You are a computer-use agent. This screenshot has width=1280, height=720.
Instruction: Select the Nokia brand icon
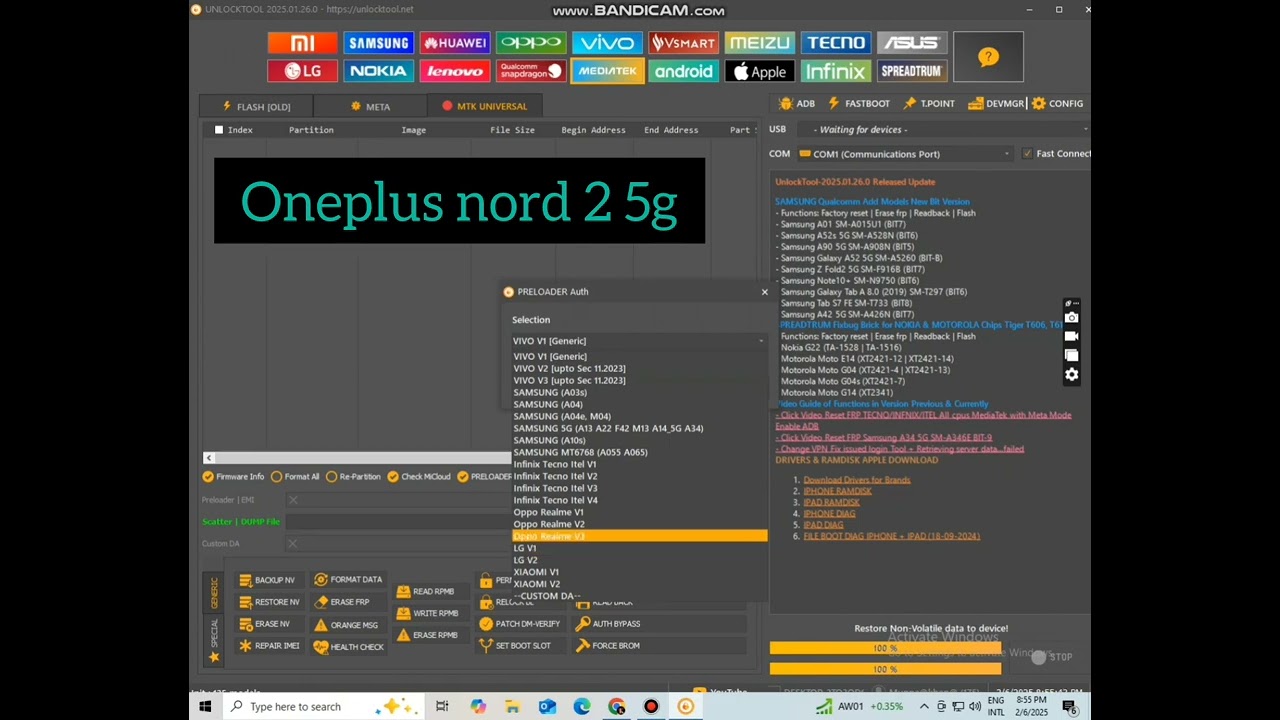tap(378, 71)
